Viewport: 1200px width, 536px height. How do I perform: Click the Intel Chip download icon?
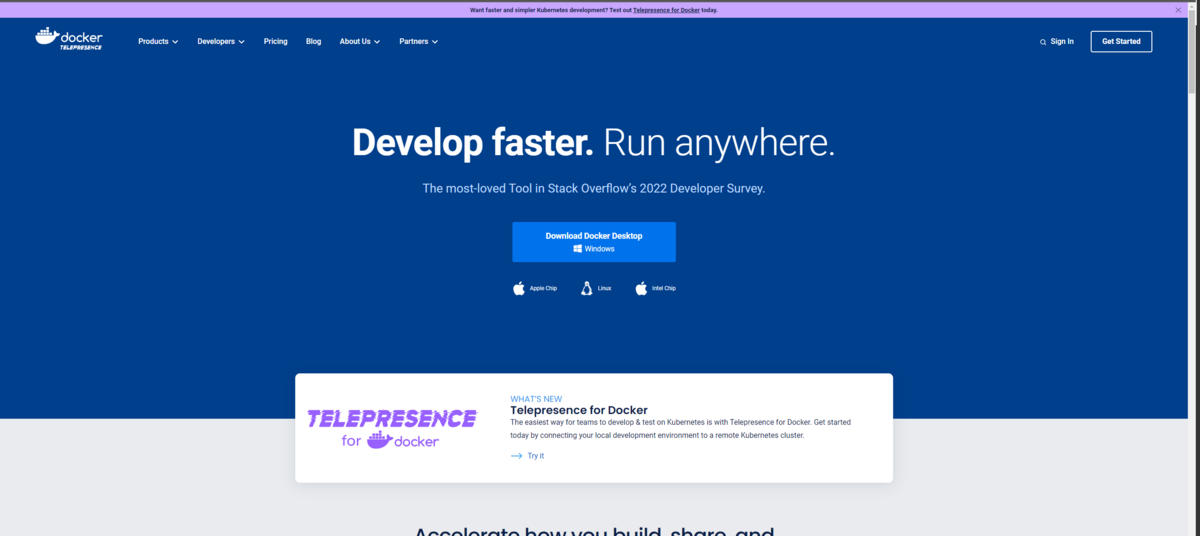pos(641,288)
